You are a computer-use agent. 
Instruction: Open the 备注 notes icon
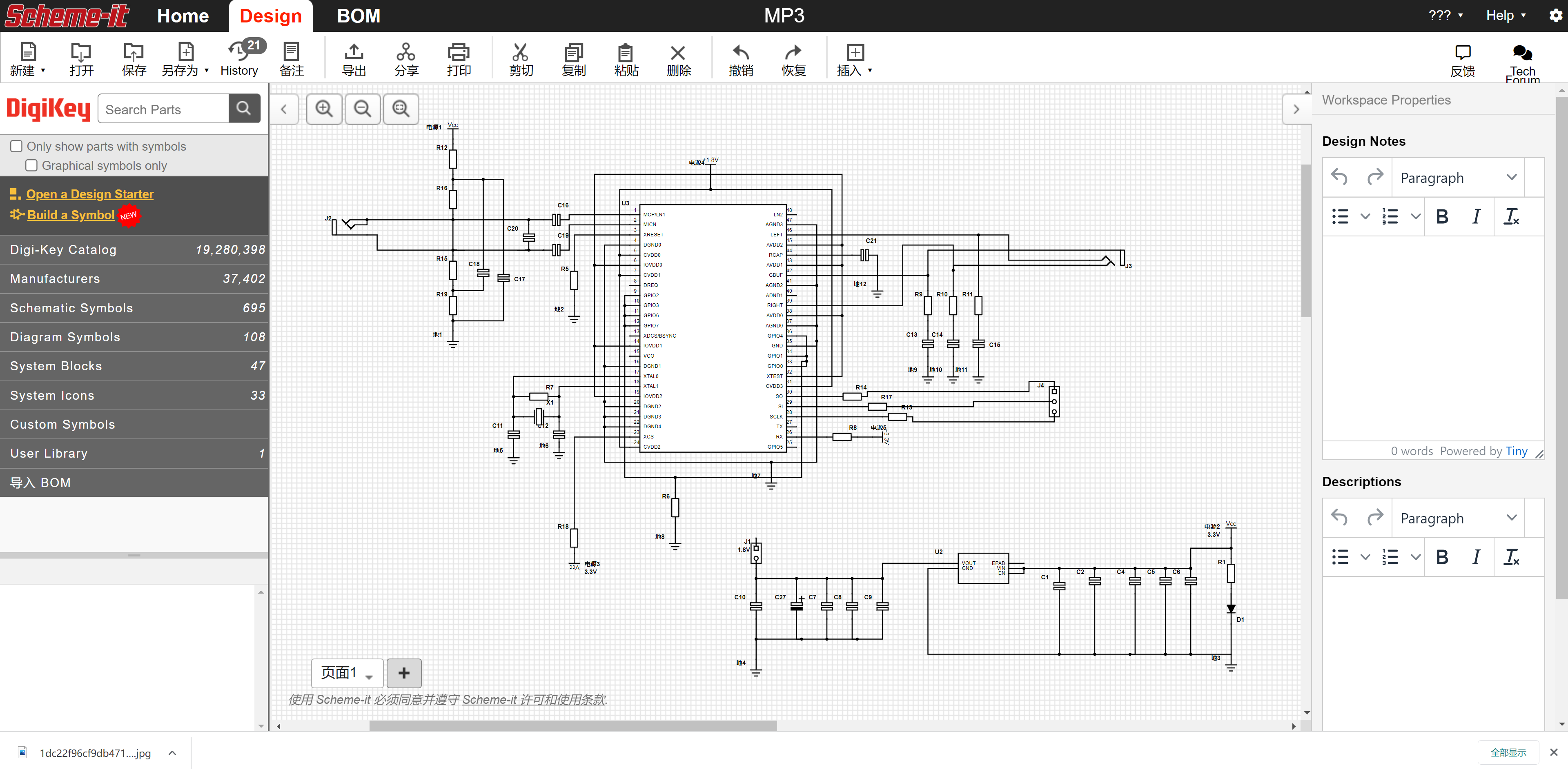point(292,52)
